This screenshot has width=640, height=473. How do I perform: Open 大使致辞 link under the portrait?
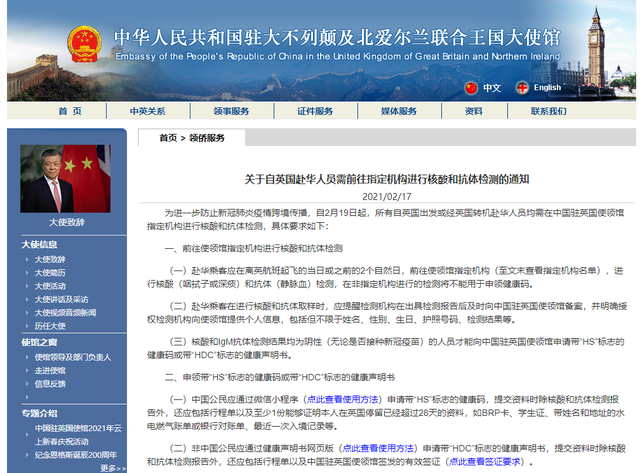[x=67, y=222]
